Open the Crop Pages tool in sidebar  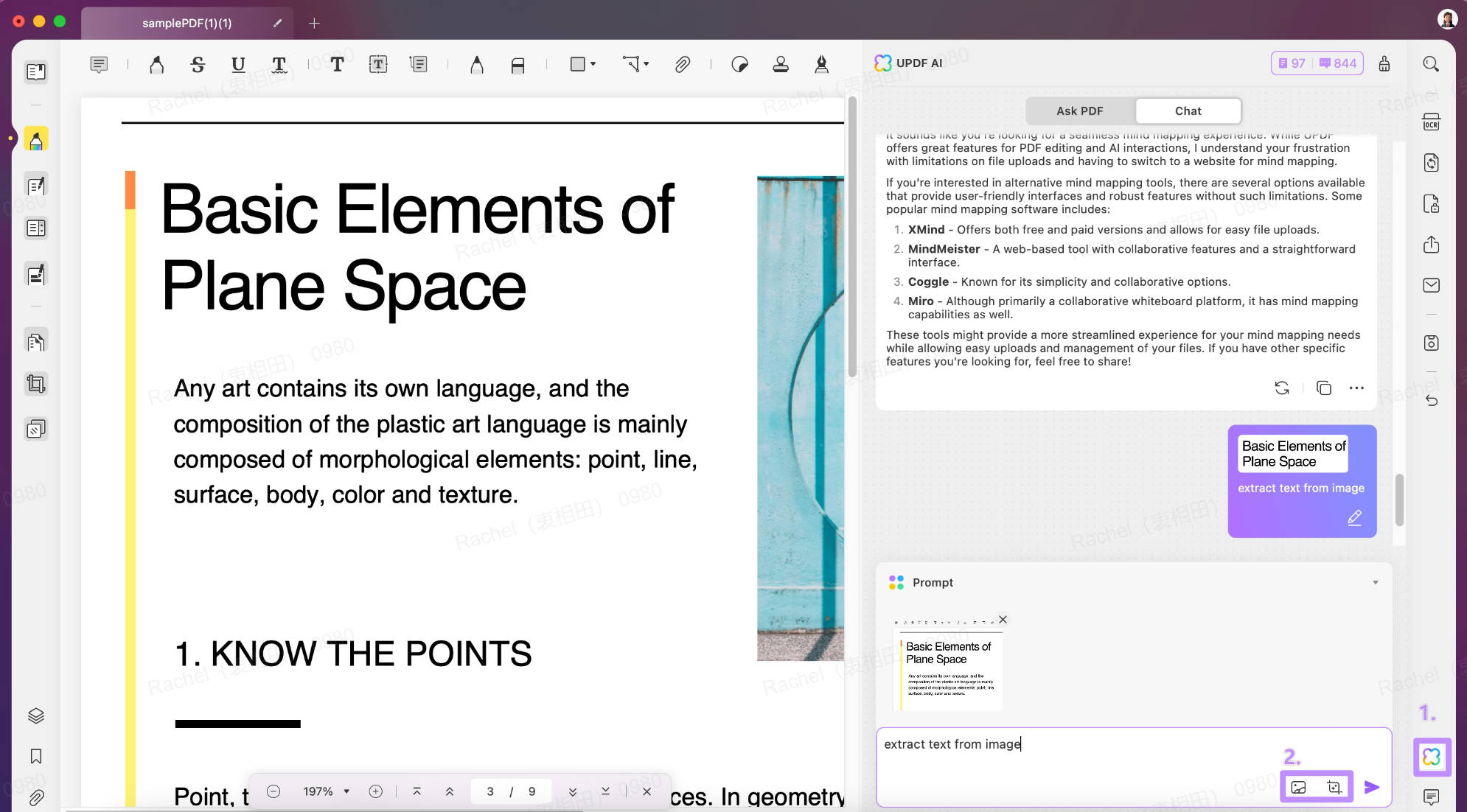tap(36, 384)
